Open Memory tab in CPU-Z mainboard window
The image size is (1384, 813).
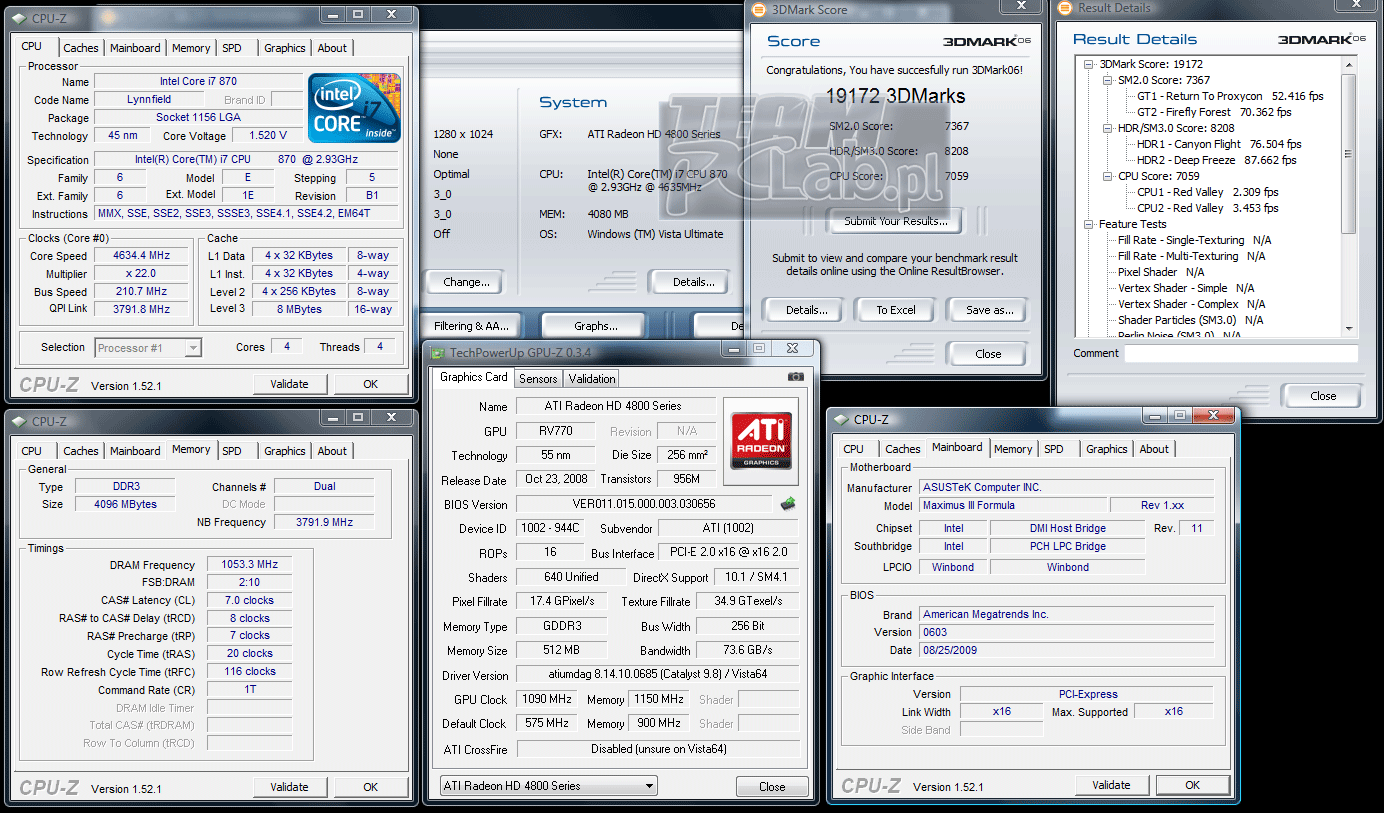point(1013,449)
